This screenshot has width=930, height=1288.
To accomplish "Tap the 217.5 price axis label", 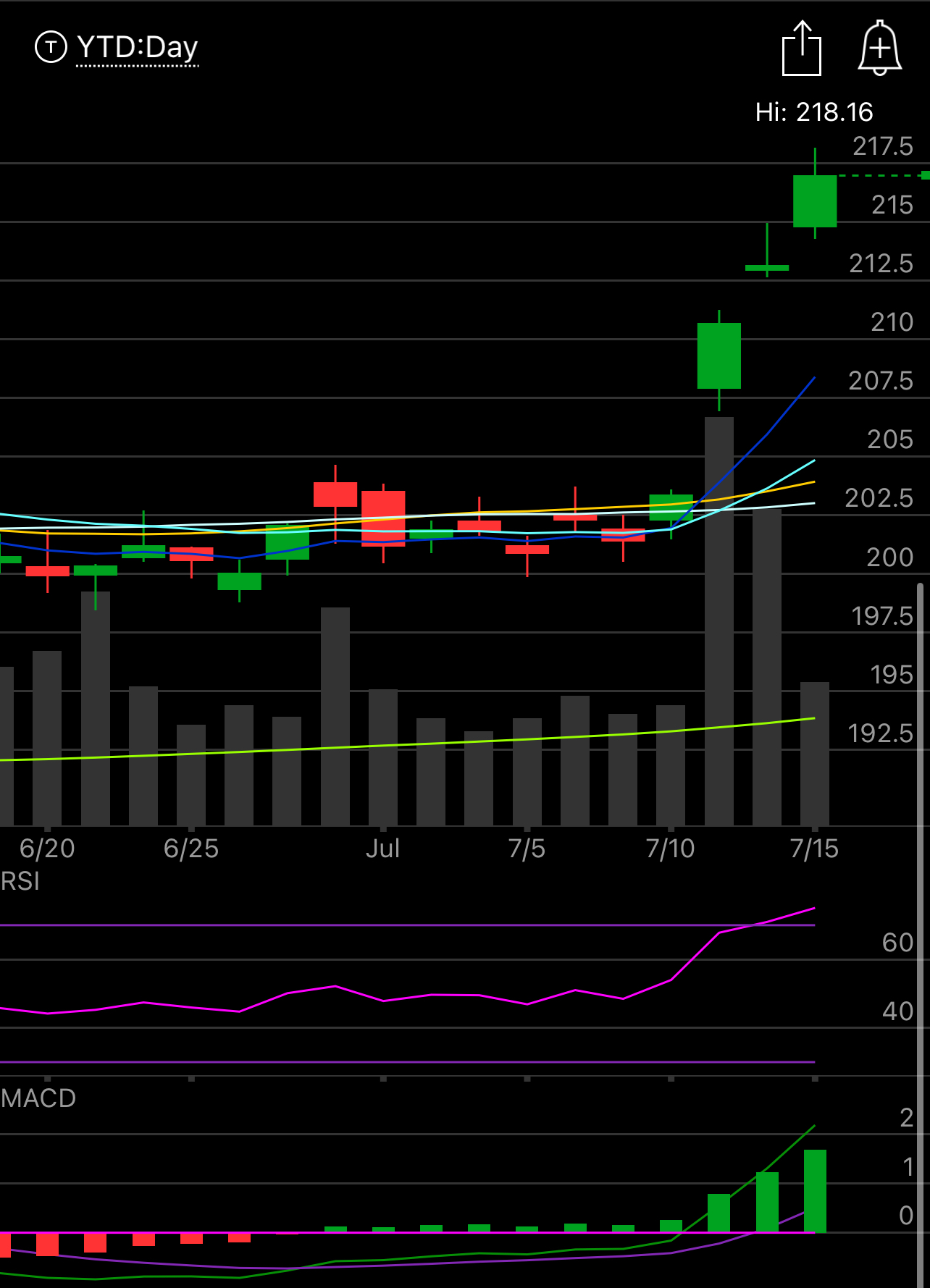I will click(x=883, y=146).
